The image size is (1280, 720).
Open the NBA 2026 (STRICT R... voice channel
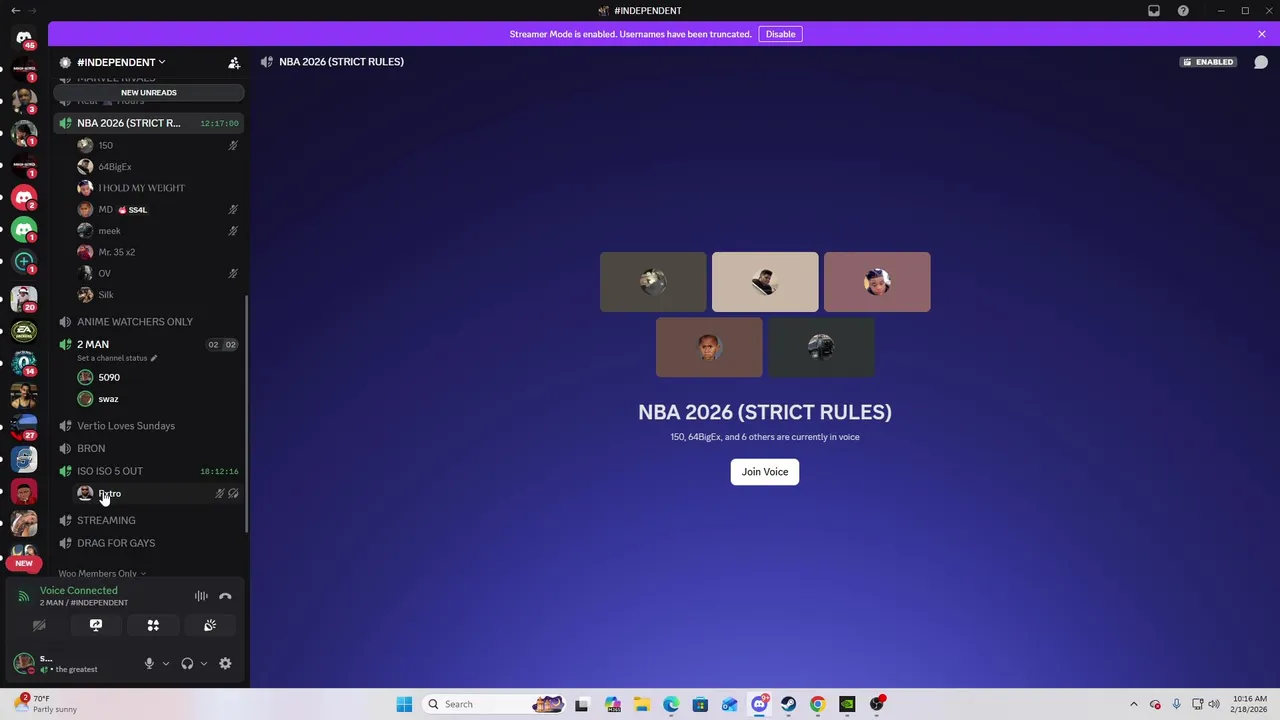click(148, 123)
